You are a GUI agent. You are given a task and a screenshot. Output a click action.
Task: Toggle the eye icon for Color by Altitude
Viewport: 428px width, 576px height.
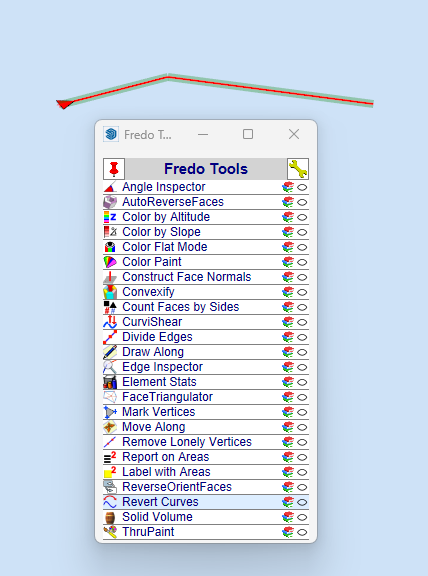[x=302, y=217]
